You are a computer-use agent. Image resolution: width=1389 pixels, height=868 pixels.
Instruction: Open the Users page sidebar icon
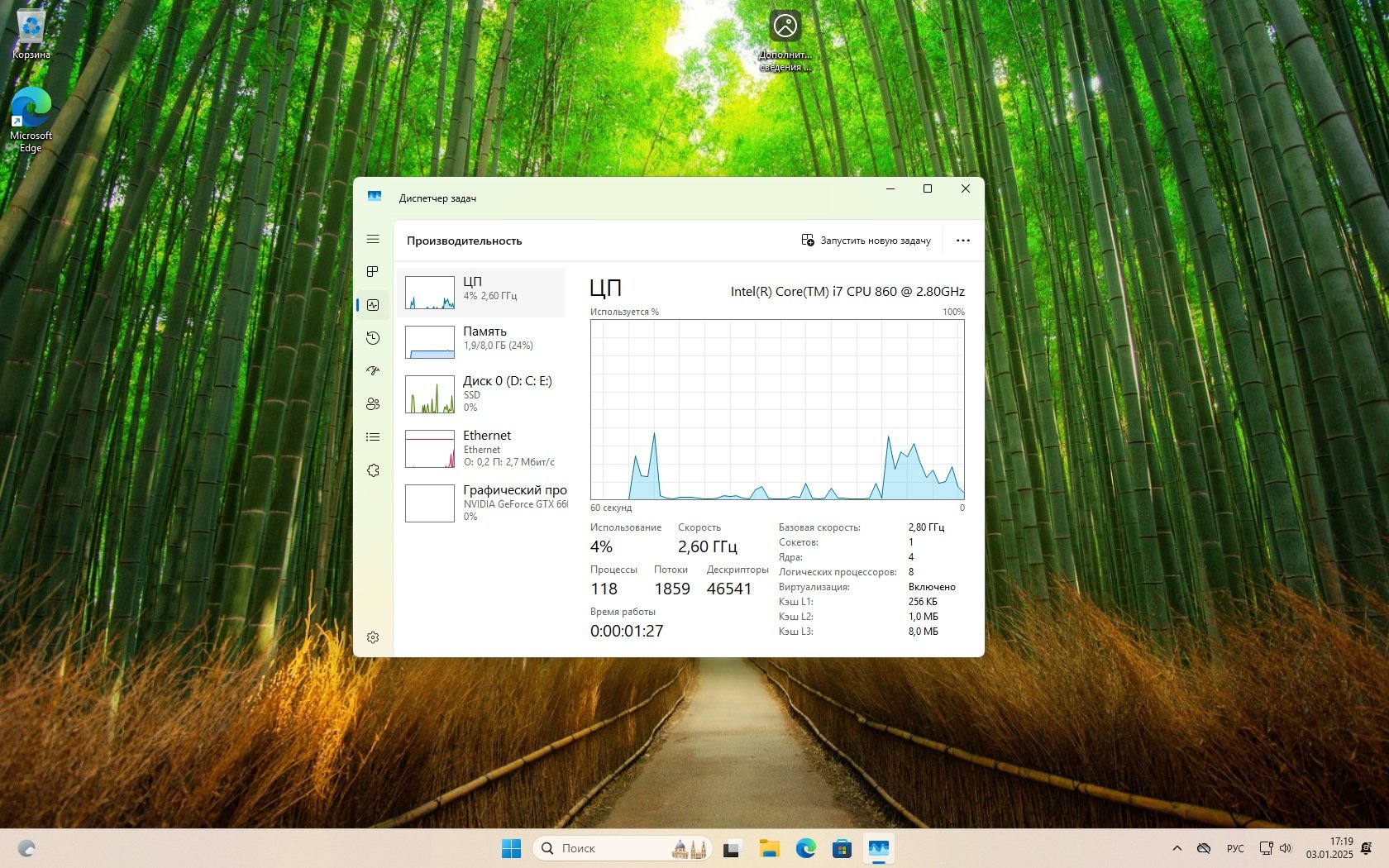[x=373, y=404]
